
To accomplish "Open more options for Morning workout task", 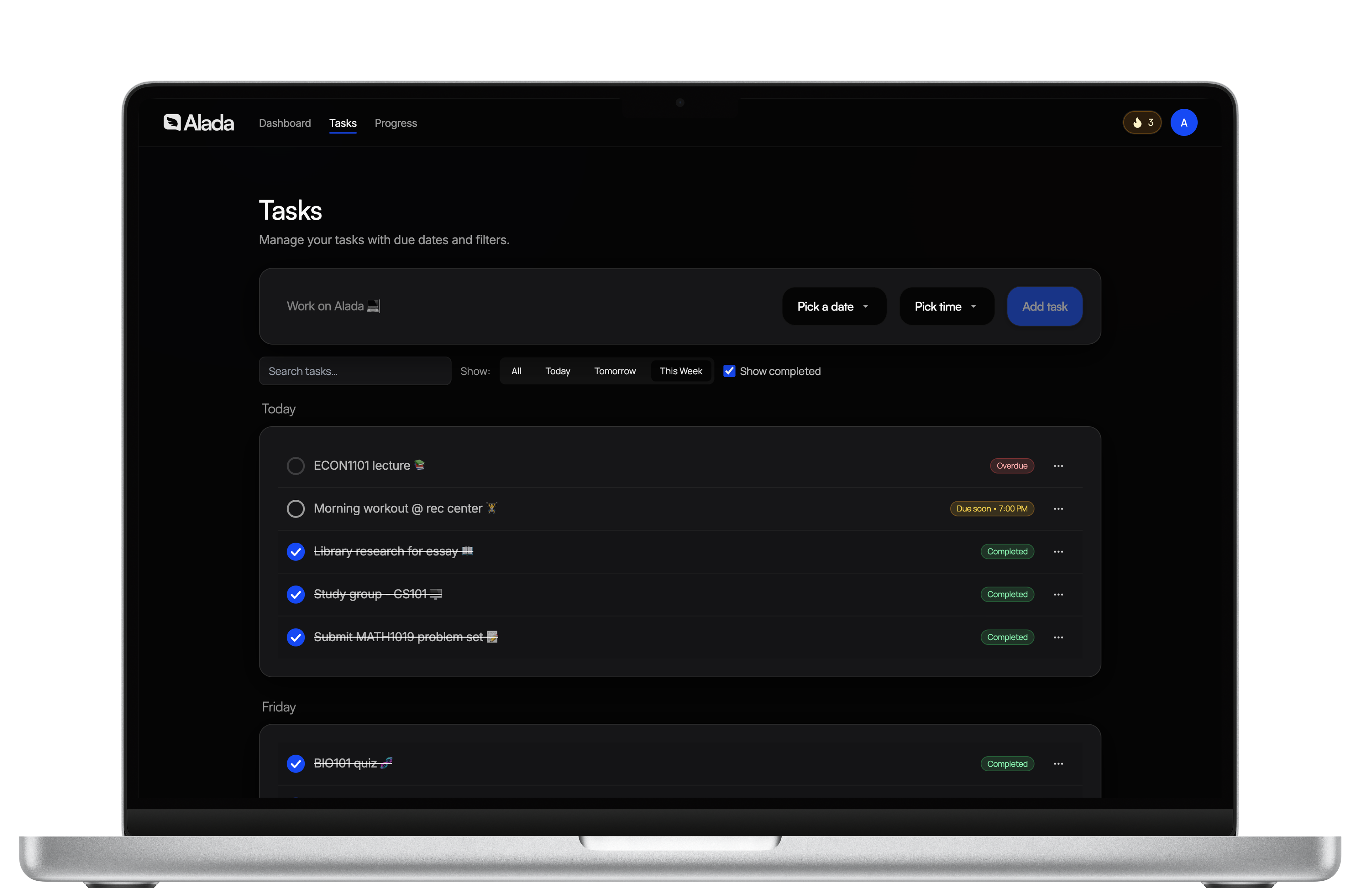I will pos(1058,509).
